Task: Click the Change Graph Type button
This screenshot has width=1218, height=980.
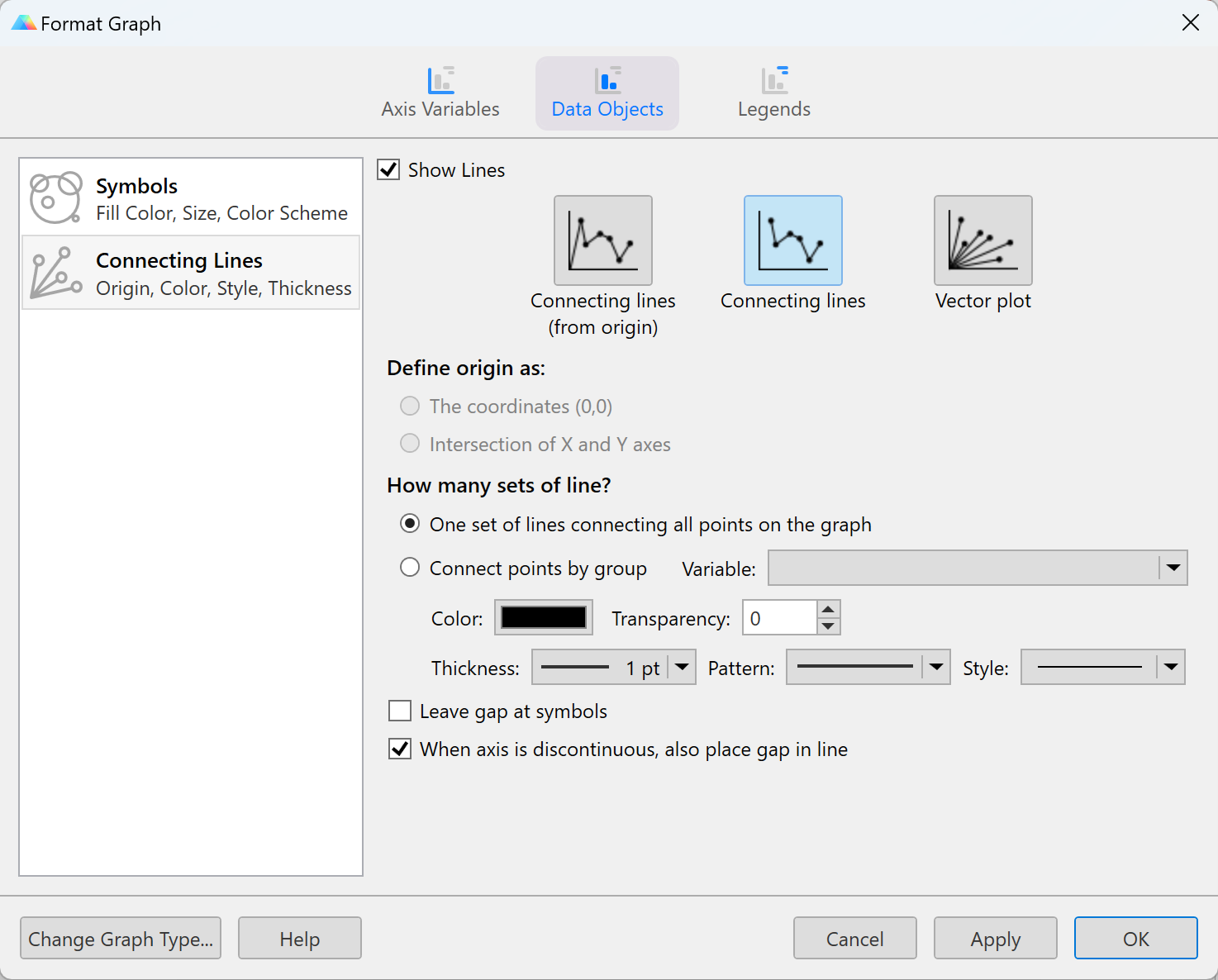Action: [x=120, y=938]
